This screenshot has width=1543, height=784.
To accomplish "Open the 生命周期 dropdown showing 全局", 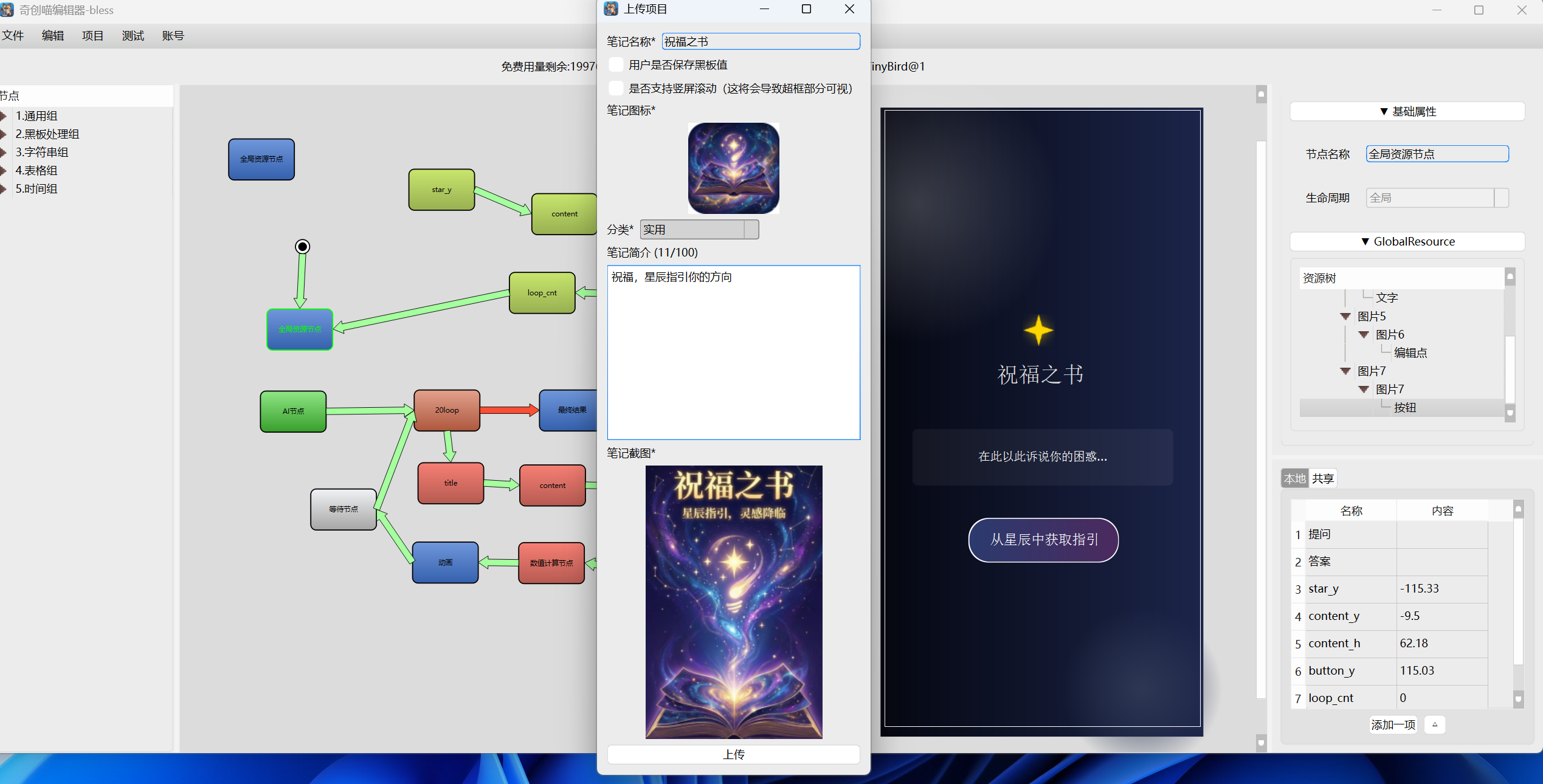I will click(1437, 198).
